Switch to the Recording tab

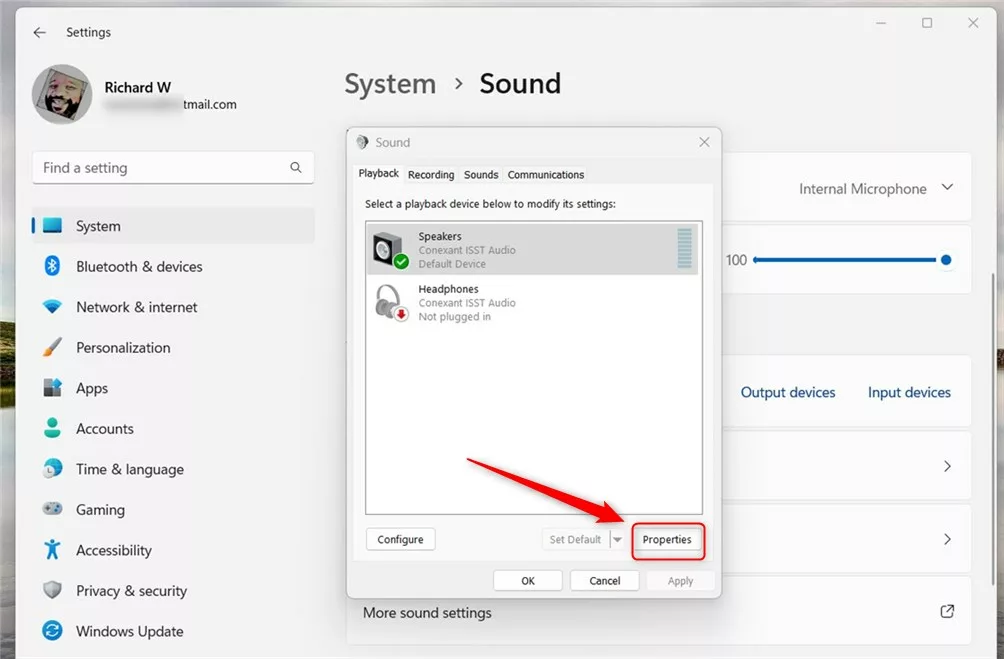pyautogui.click(x=431, y=175)
